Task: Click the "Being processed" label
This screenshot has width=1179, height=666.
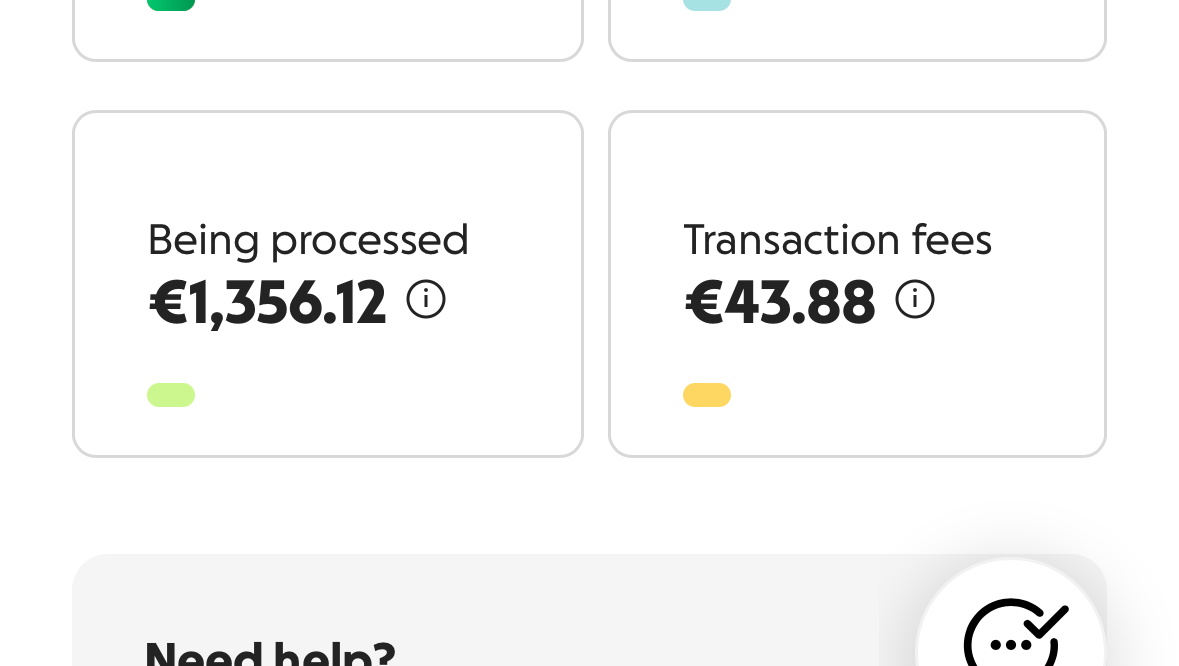Action: (308, 240)
